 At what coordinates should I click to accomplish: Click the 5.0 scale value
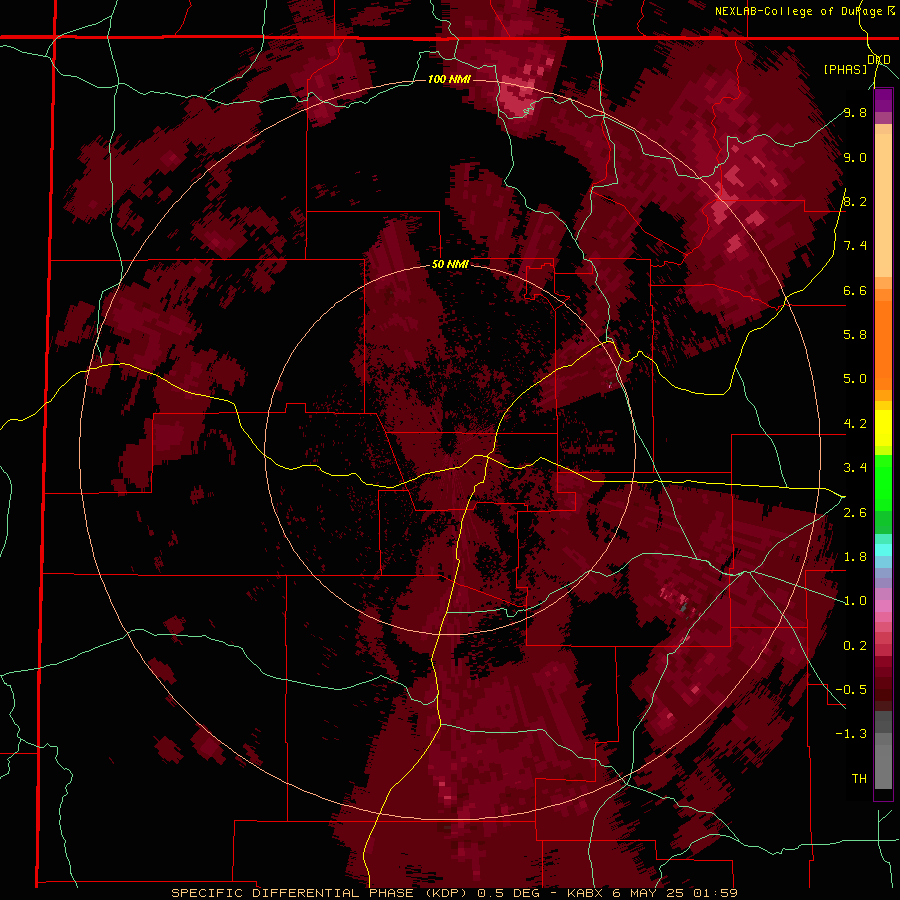click(855, 379)
